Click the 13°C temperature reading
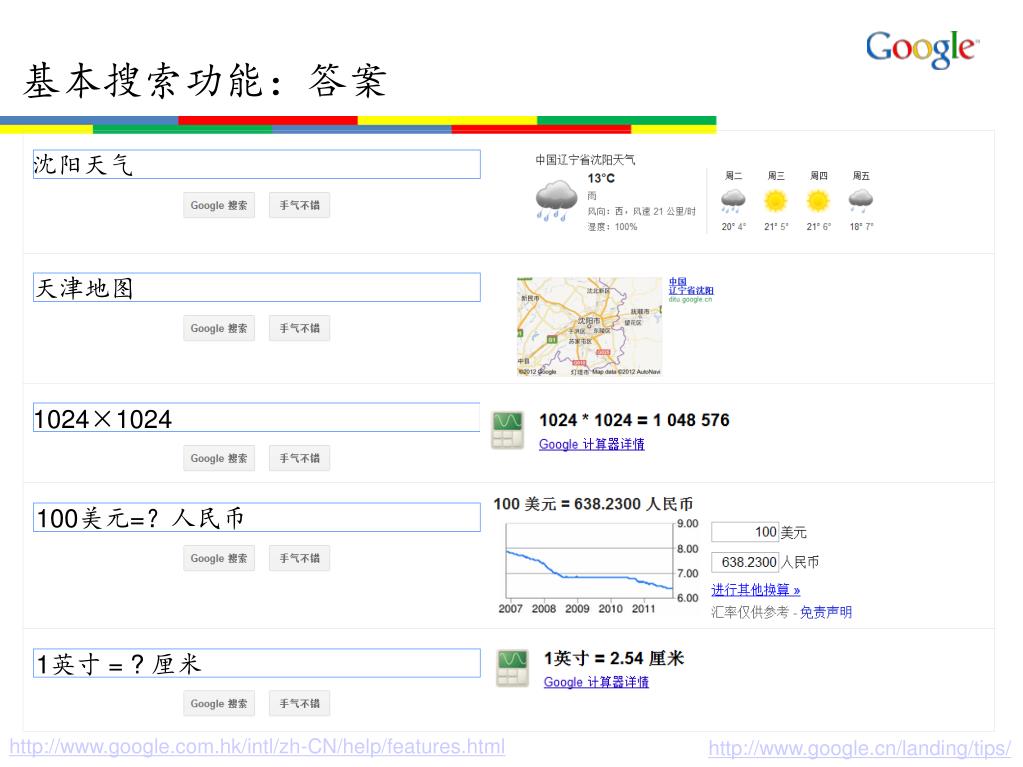1023x767 pixels. [x=601, y=178]
